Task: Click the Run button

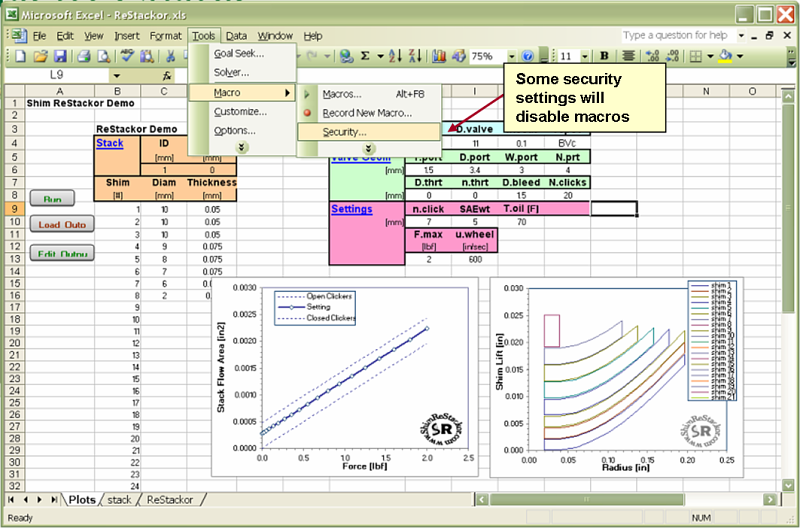Action: [52, 198]
